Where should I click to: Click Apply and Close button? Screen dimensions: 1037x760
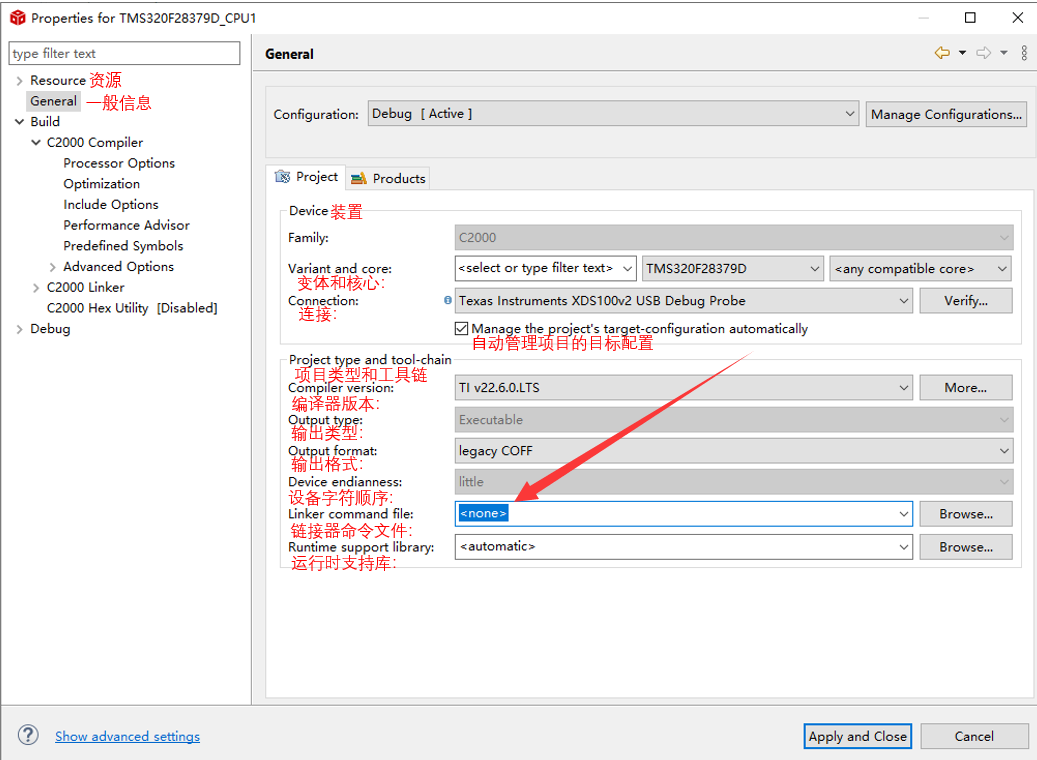click(858, 736)
